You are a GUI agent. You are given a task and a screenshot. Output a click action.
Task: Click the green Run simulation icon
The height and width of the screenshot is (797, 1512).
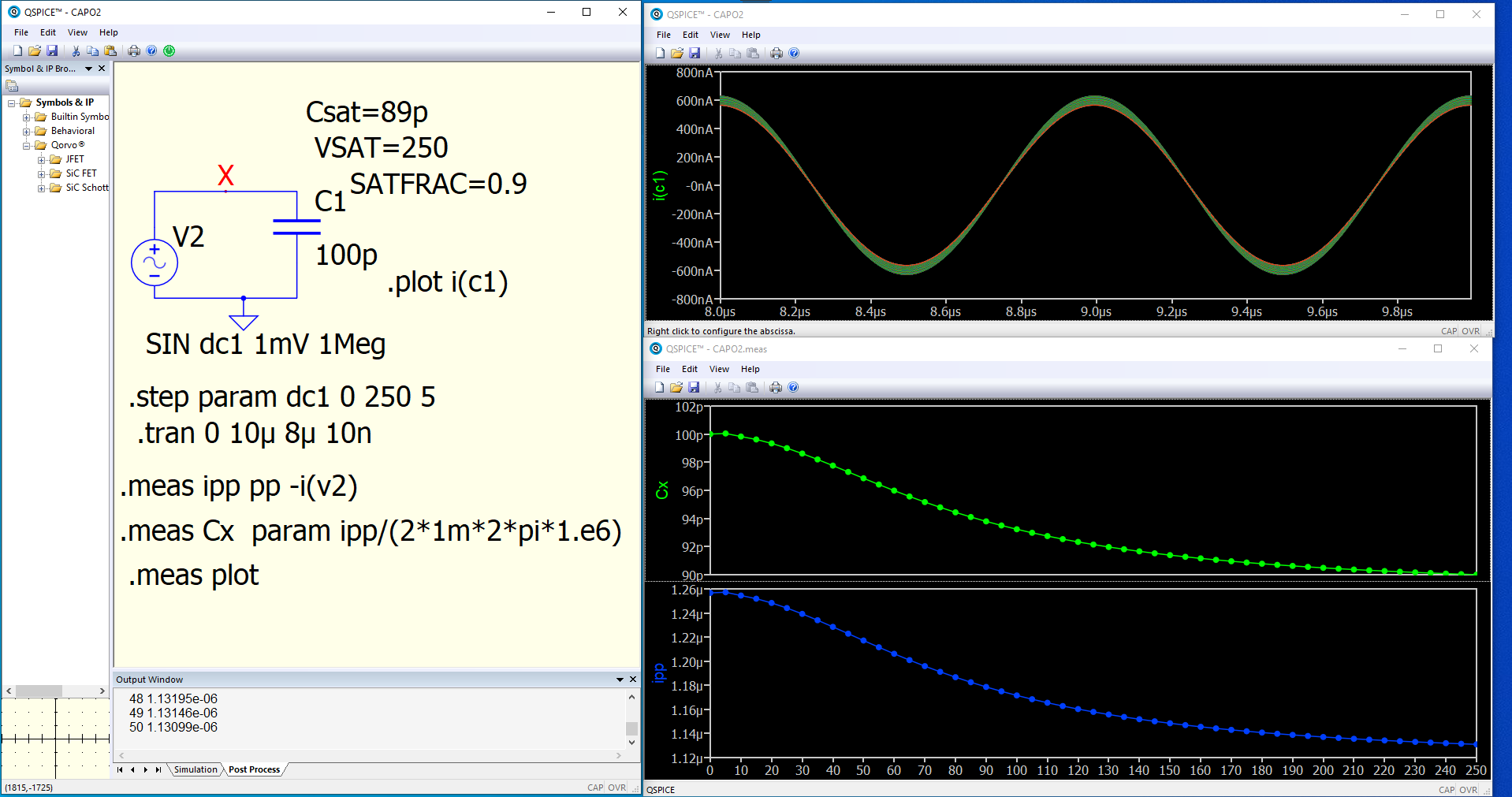pos(169,50)
